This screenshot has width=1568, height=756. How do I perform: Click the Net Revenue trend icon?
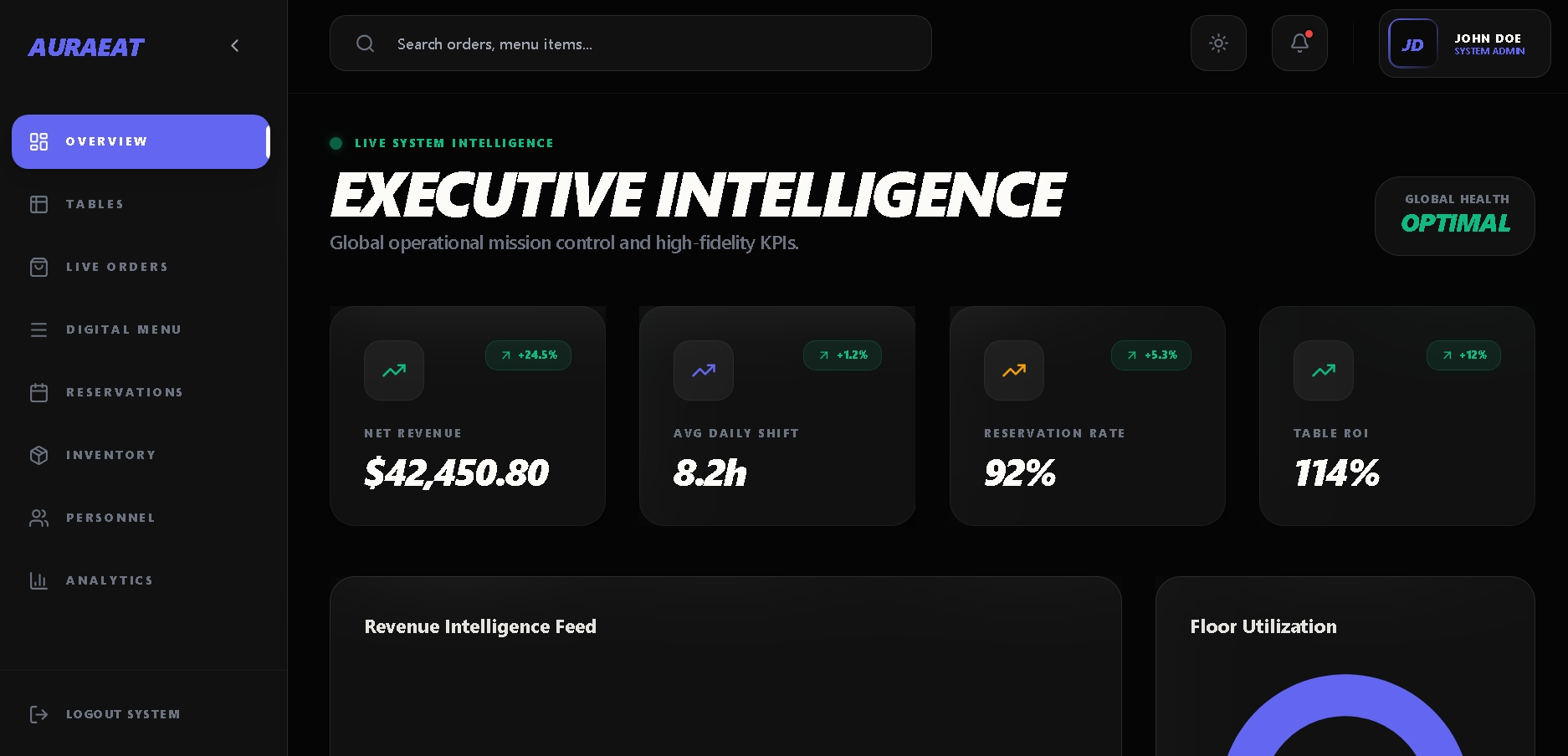pyautogui.click(x=394, y=370)
